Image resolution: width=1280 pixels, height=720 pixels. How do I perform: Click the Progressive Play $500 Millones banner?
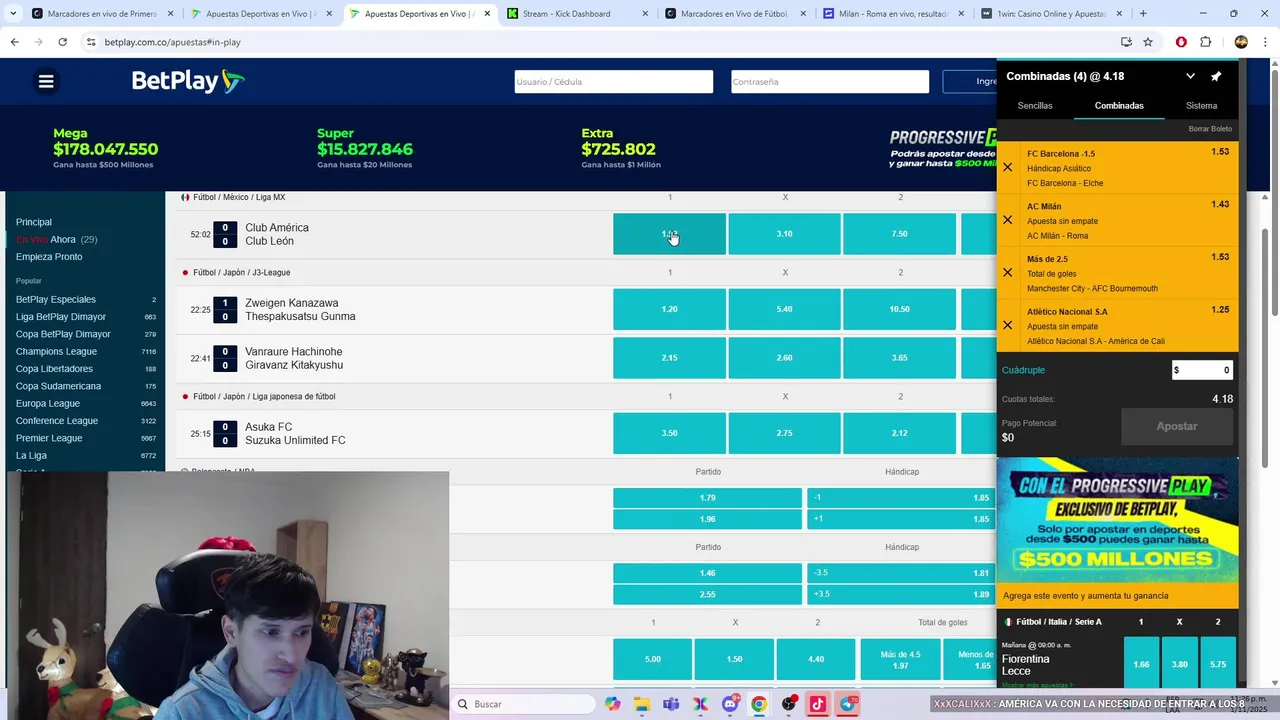pyautogui.click(x=1118, y=521)
